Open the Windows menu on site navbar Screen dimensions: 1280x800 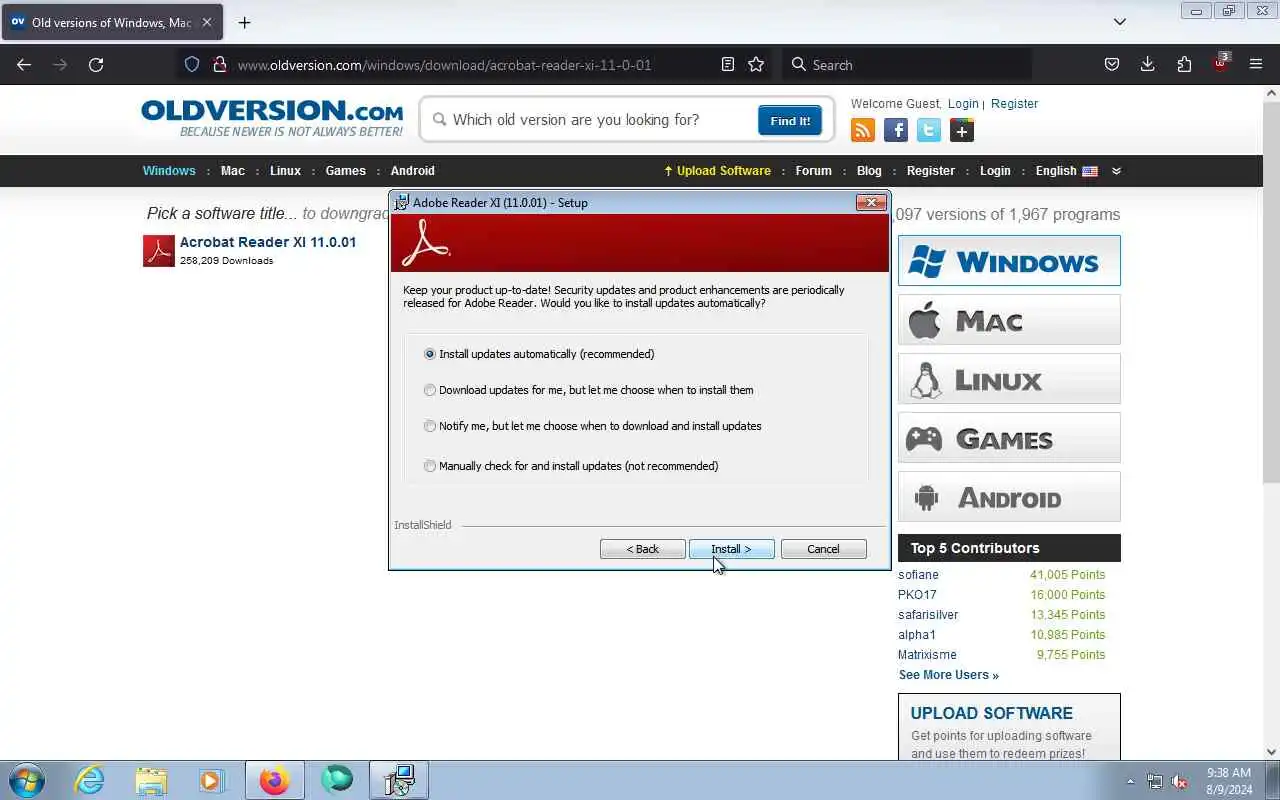coord(169,171)
